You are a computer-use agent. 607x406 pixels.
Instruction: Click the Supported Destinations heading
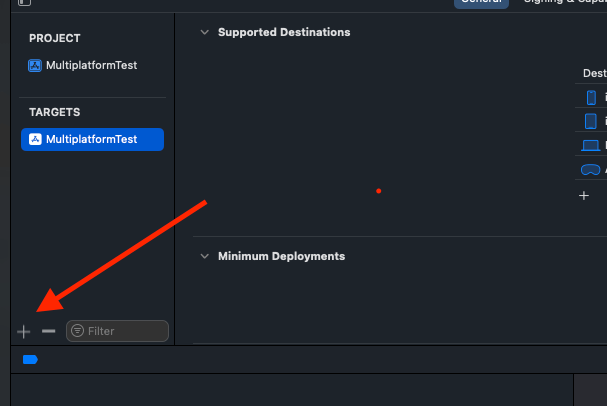tap(284, 32)
